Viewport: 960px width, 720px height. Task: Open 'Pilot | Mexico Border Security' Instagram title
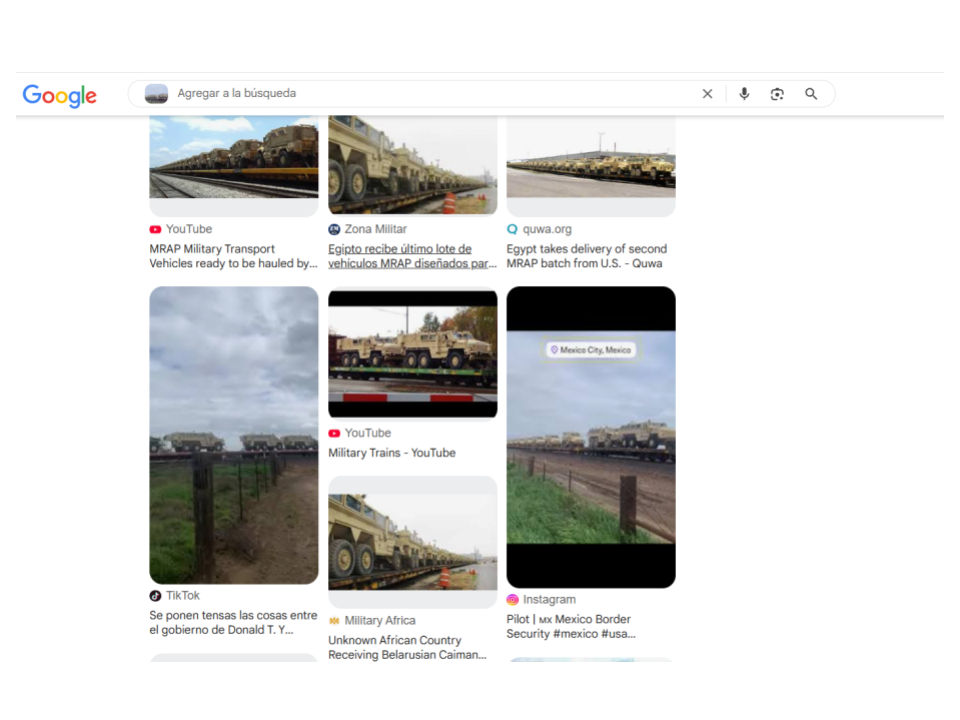[571, 627]
